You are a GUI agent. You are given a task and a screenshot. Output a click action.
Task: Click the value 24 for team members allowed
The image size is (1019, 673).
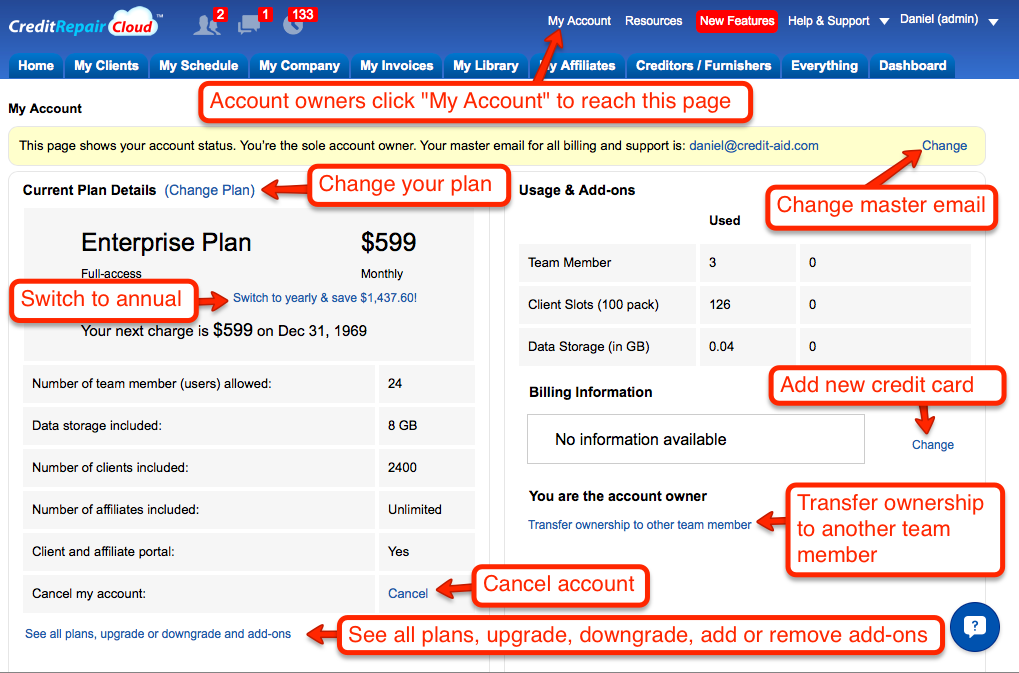point(394,384)
